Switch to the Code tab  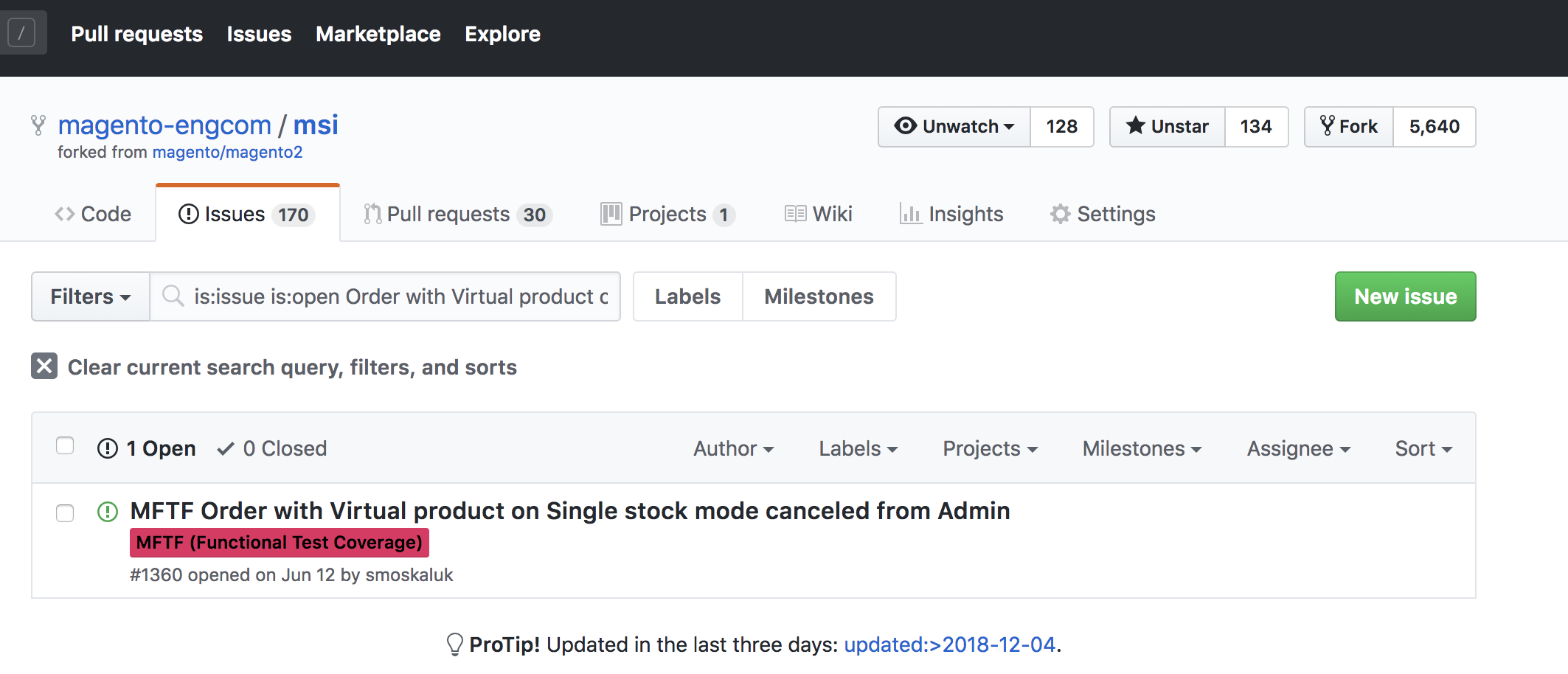[93, 214]
